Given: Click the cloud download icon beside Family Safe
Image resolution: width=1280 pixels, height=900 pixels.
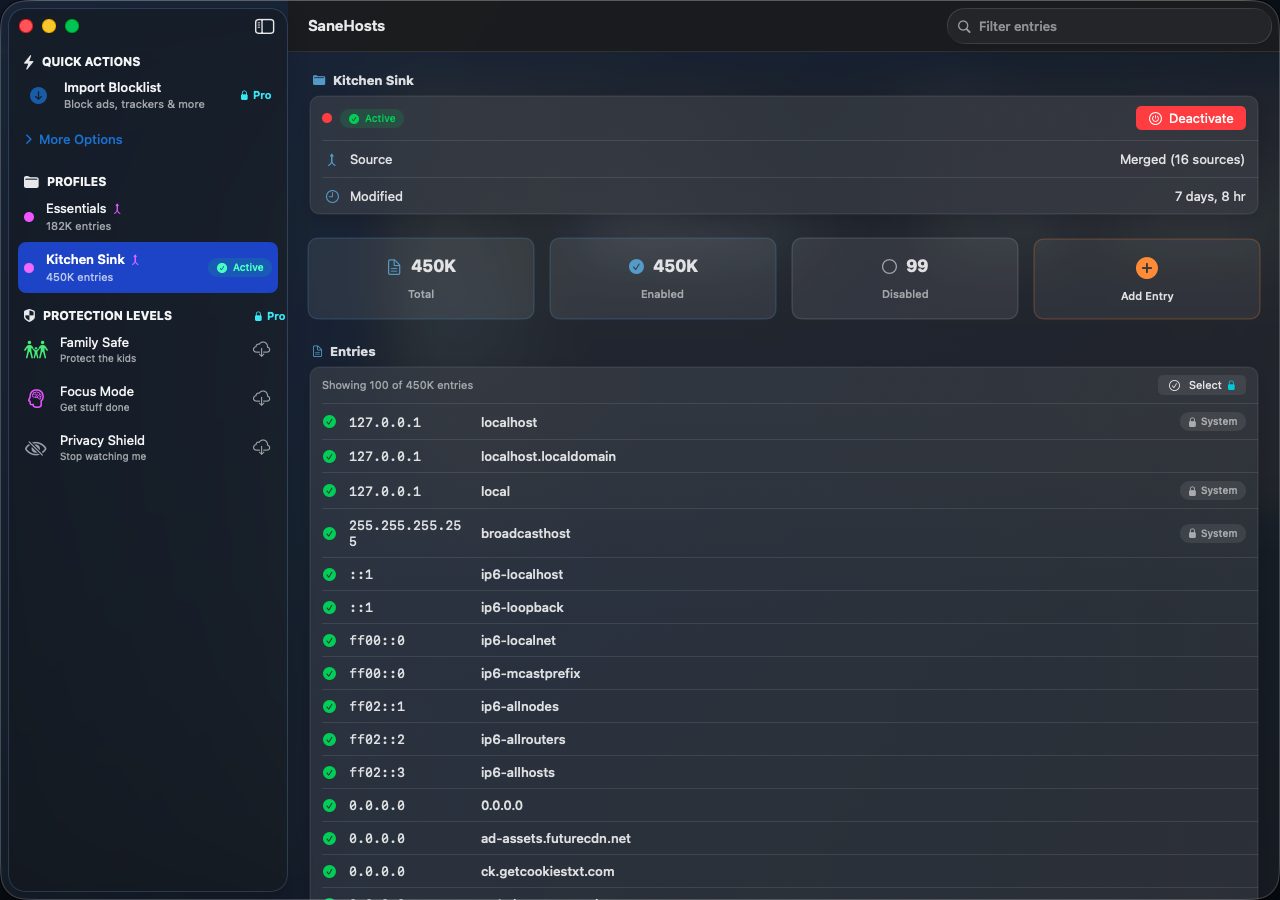Looking at the screenshot, I should (x=261, y=349).
